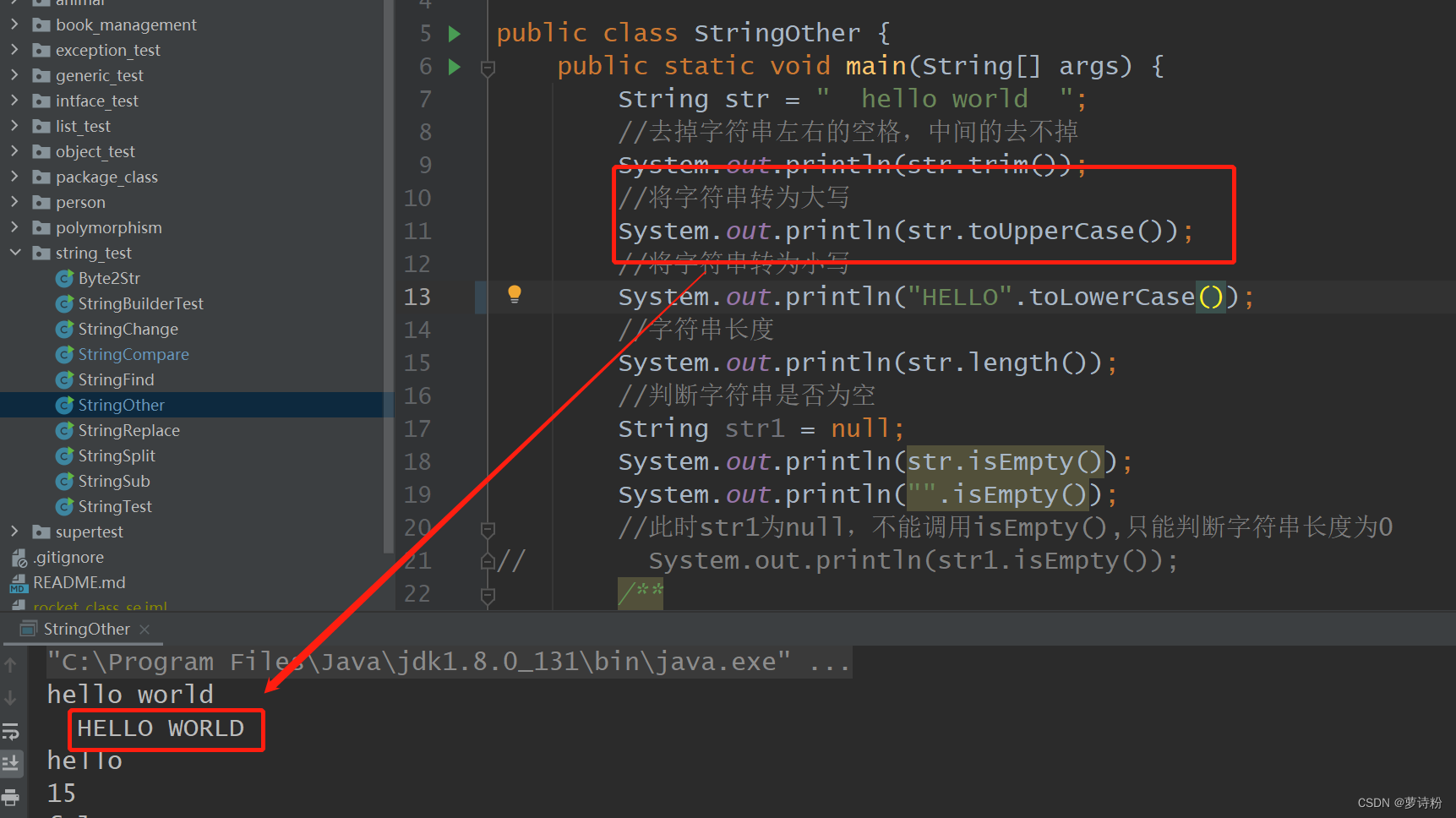
Task: Run class StringOther via gutter arrow on line 5
Action: (x=455, y=34)
